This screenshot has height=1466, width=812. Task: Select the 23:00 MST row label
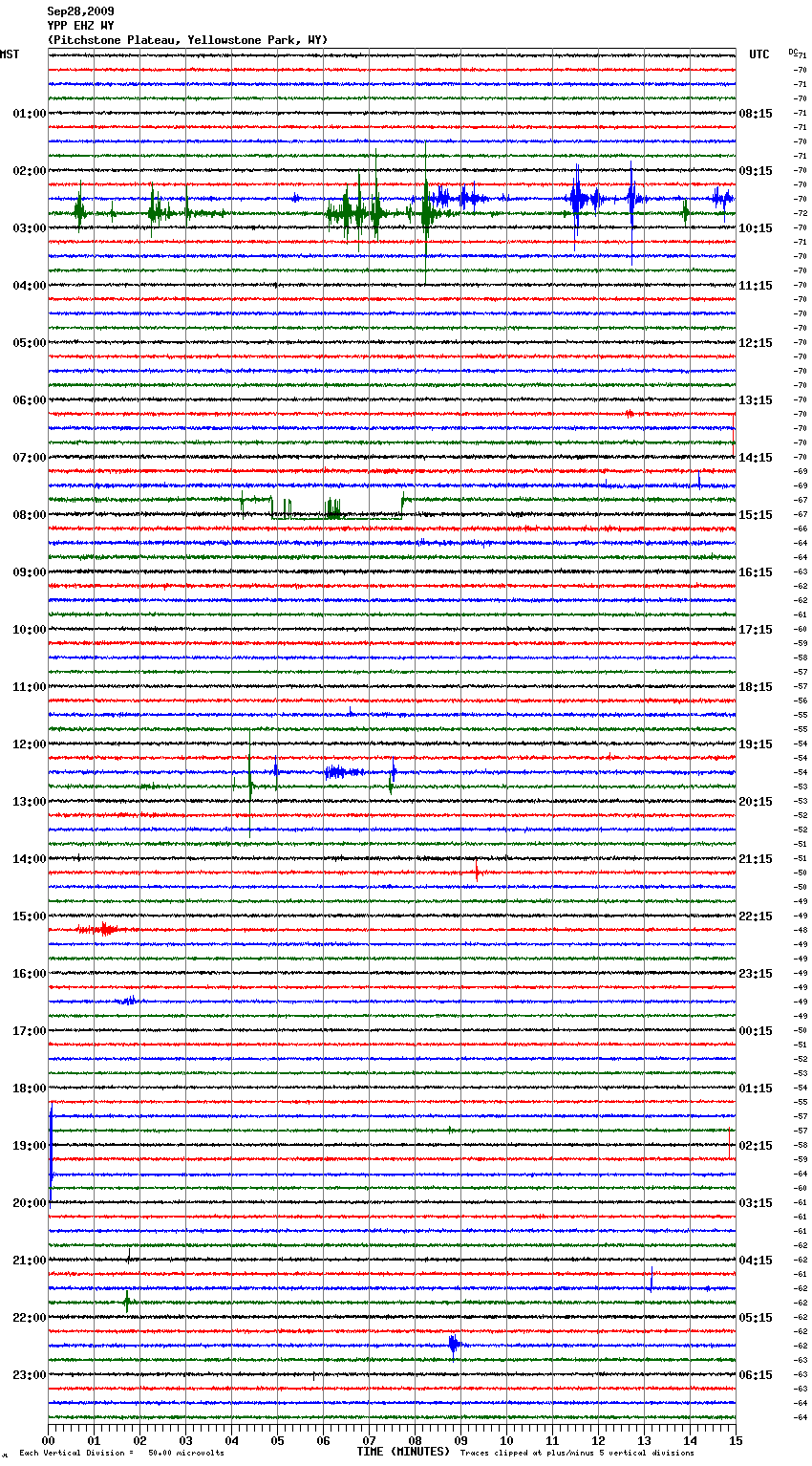coord(29,1375)
